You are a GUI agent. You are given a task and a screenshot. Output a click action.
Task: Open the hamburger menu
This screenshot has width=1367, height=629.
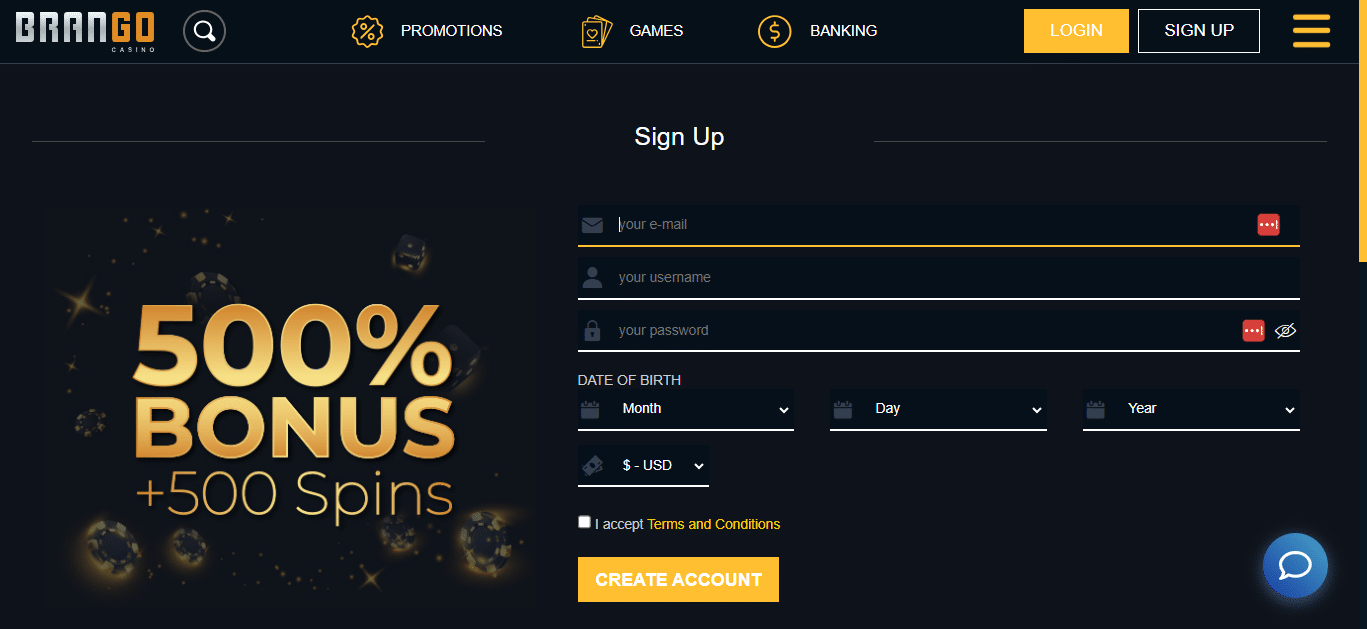pos(1311,30)
